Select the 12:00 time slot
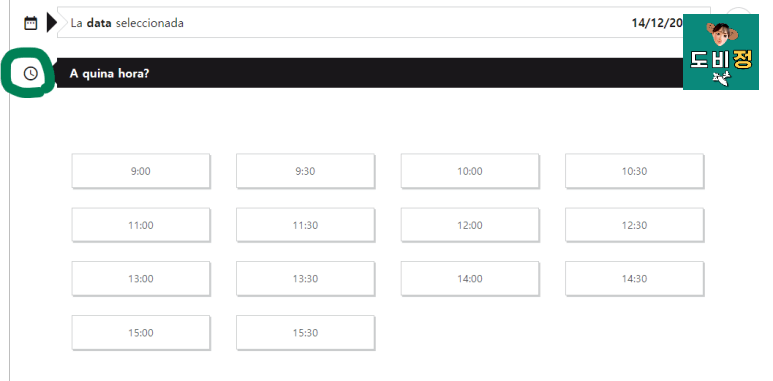Viewport: 773px width, 381px height. [470, 225]
